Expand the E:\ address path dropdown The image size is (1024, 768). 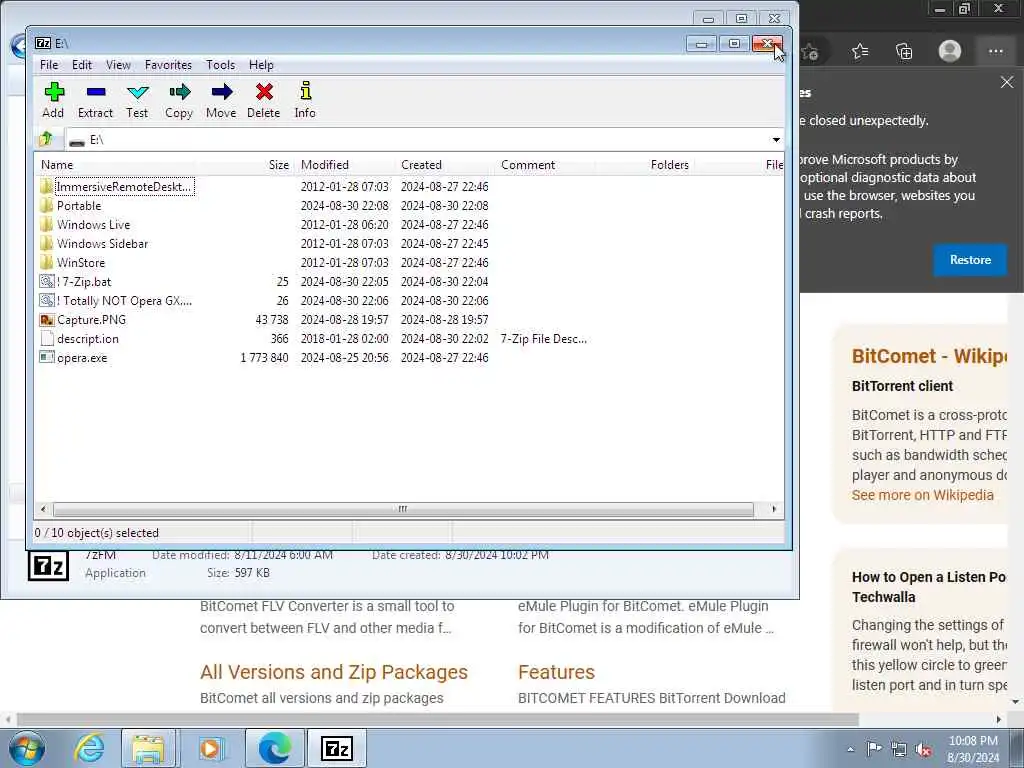(x=776, y=140)
